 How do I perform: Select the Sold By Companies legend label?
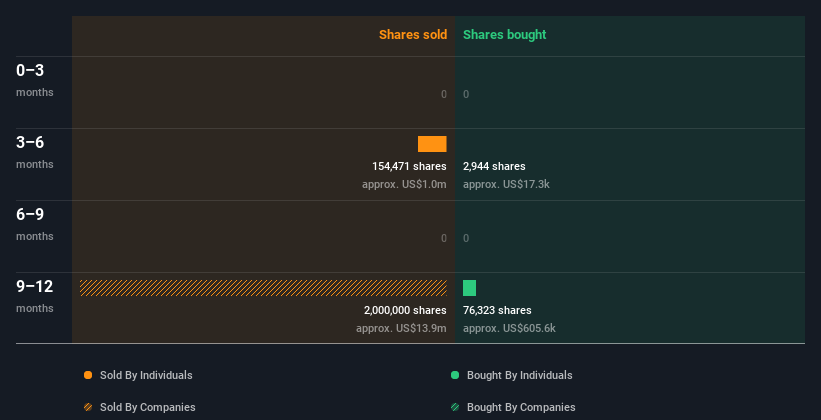click(148, 407)
